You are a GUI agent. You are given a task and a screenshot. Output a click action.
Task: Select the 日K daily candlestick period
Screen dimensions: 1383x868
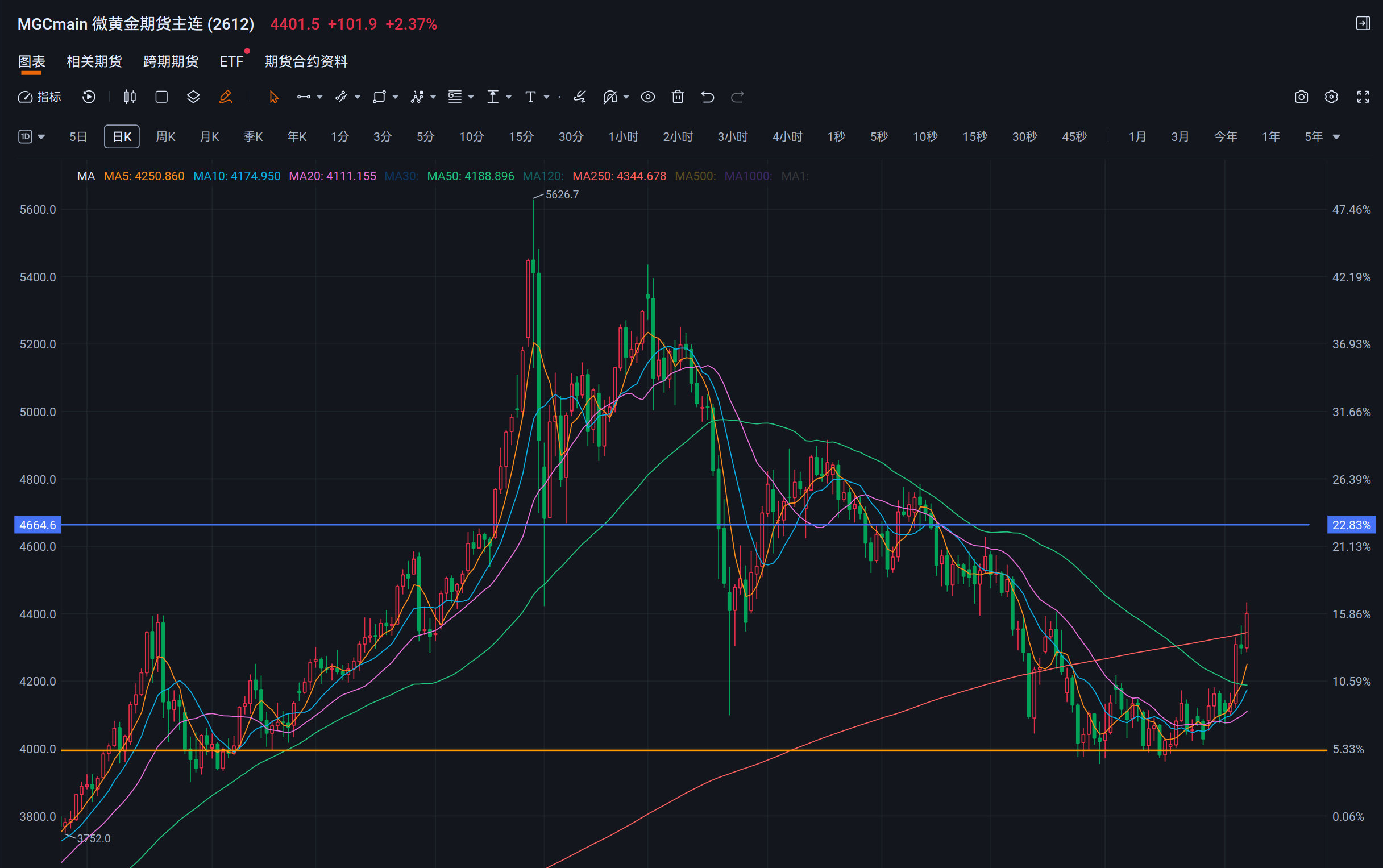[x=122, y=136]
